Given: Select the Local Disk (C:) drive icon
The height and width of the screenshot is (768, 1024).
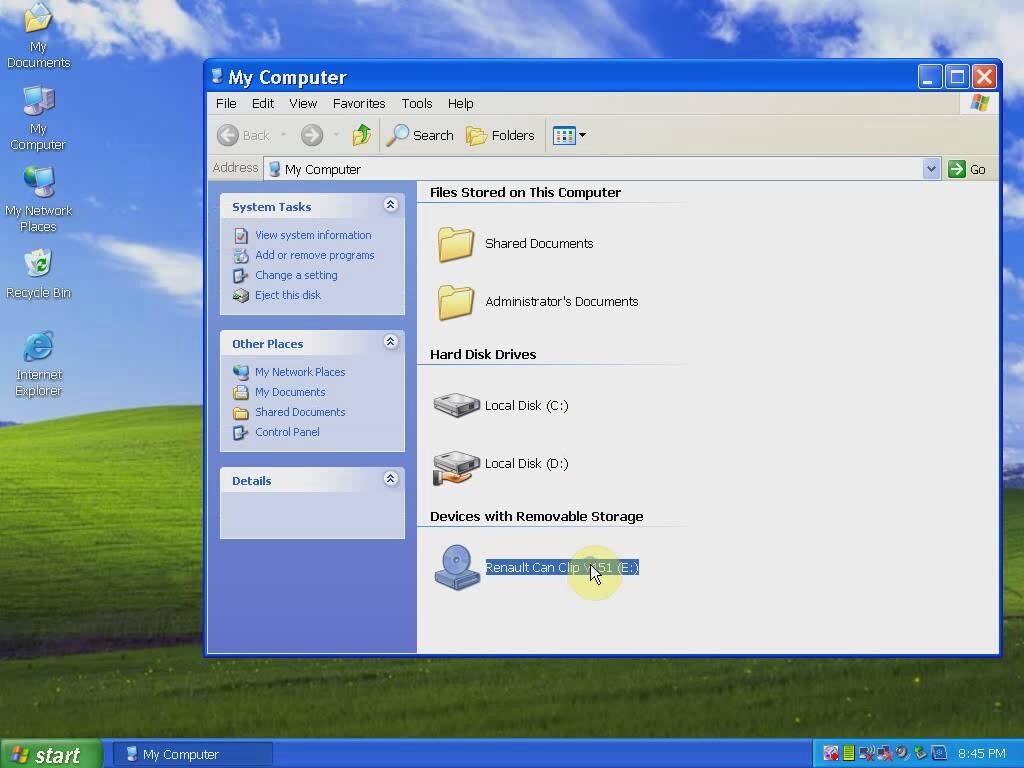Looking at the screenshot, I should click(456, 405).
